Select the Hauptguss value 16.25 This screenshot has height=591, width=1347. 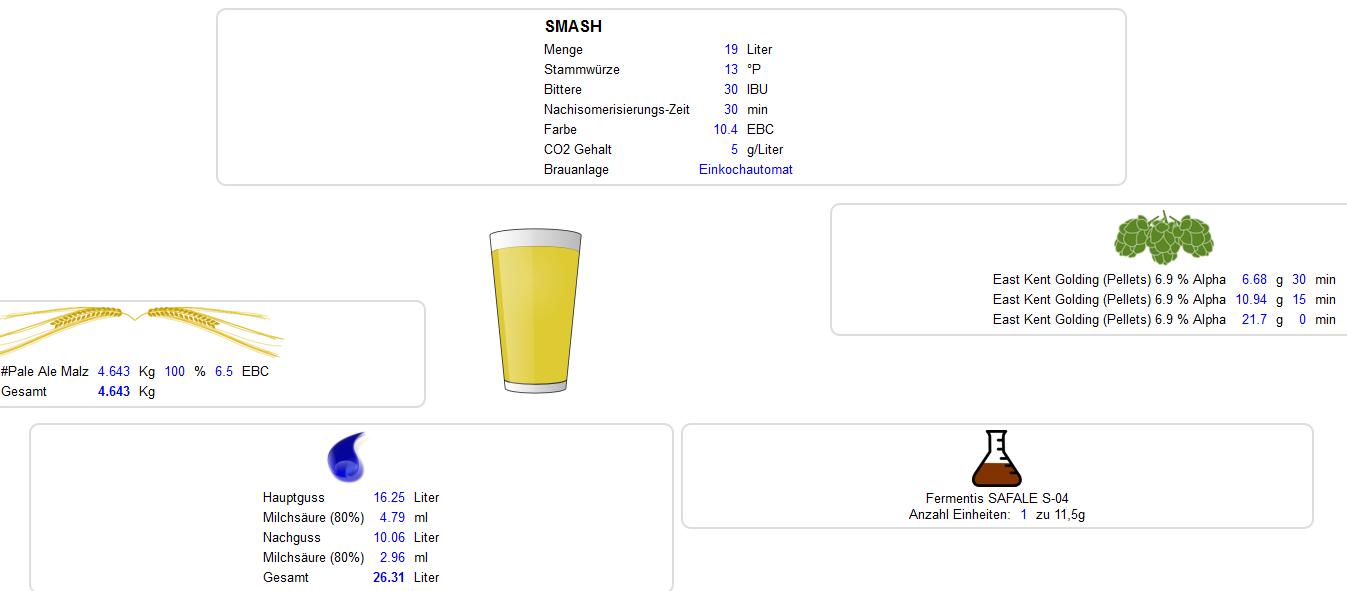tap(389, 498)
